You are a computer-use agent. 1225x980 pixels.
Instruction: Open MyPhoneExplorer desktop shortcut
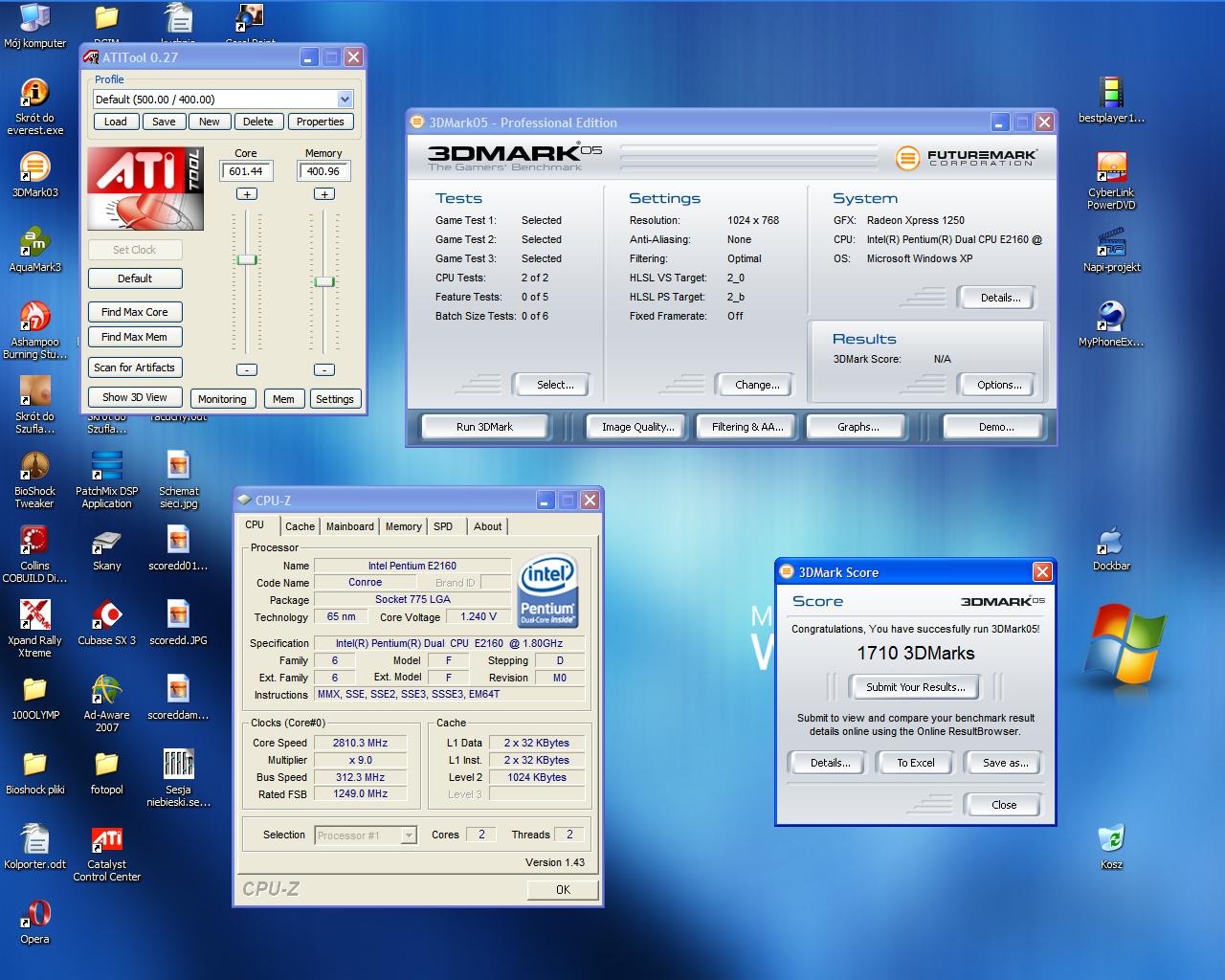point(1111,323)
